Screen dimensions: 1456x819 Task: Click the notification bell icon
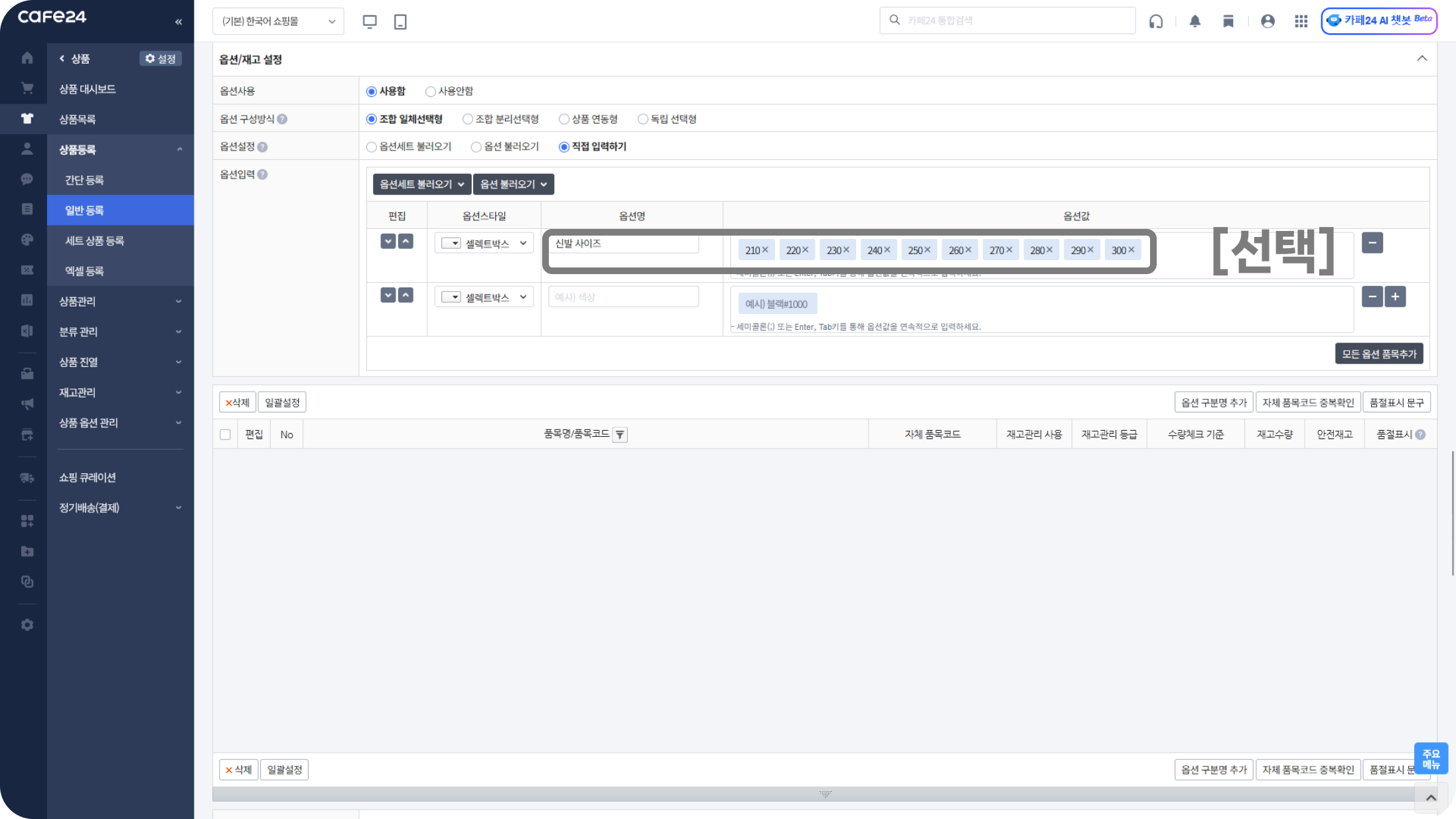click(1195, 21)
